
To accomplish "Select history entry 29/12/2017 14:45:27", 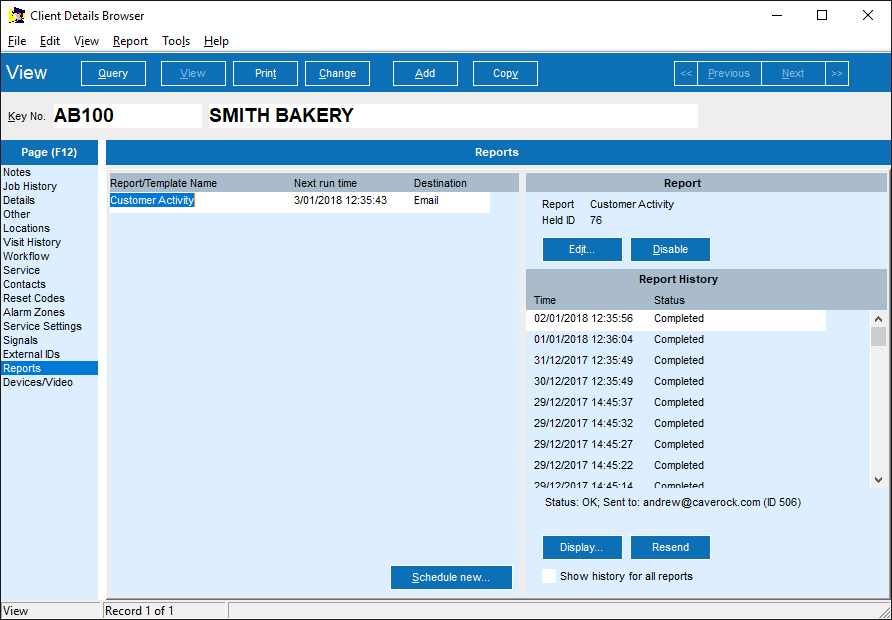I will (x=676, y=445).
